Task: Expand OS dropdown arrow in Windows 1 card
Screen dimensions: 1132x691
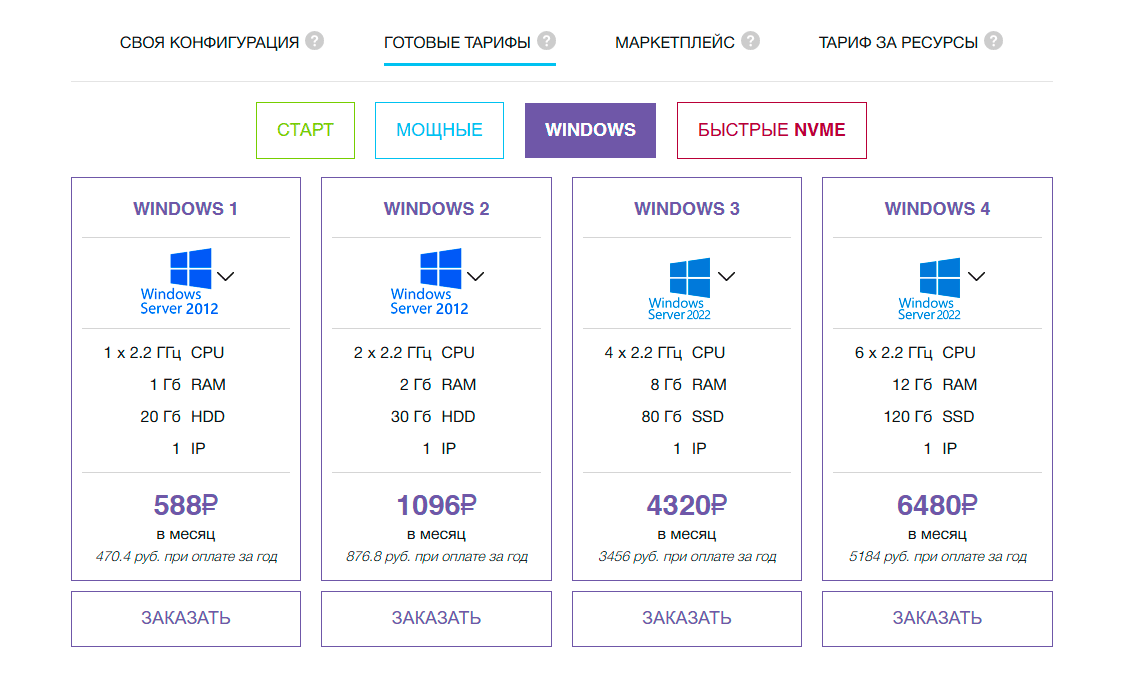Action: click(225, 277)
